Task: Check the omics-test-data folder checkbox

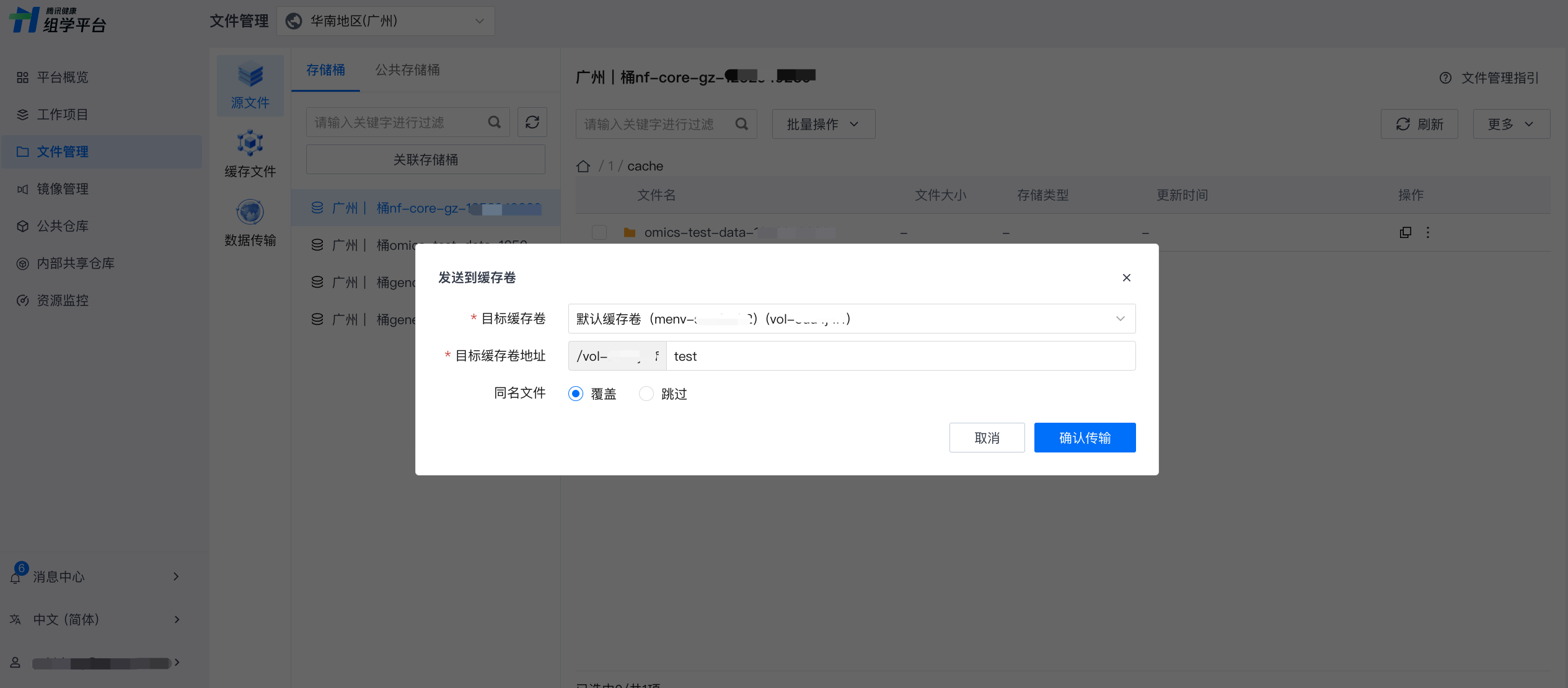Action: click(x=599, y=232)
